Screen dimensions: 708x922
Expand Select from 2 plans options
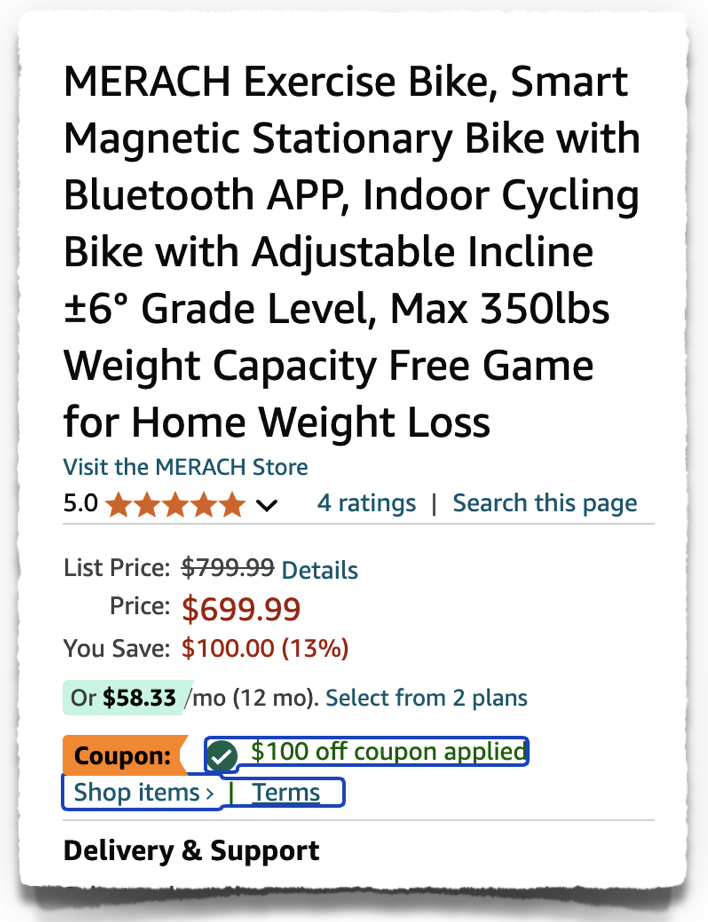click(x=426, y=698)
